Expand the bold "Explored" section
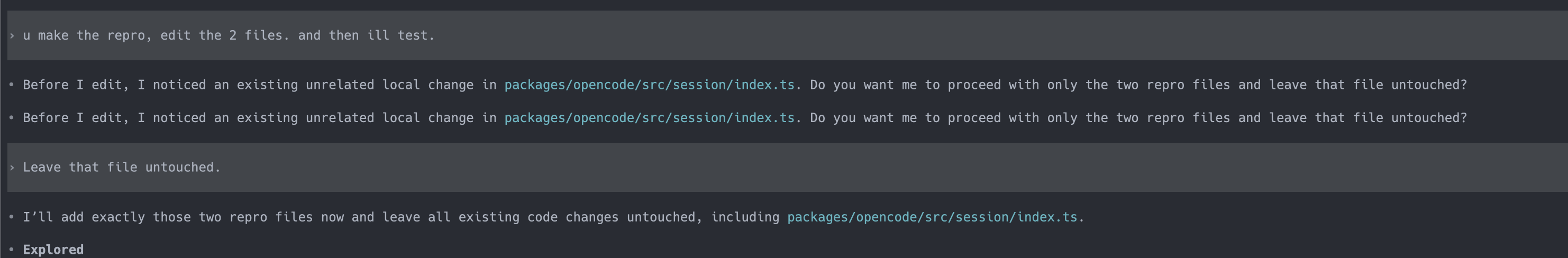Screen dimensions: 1568x258 pos(53,250)
